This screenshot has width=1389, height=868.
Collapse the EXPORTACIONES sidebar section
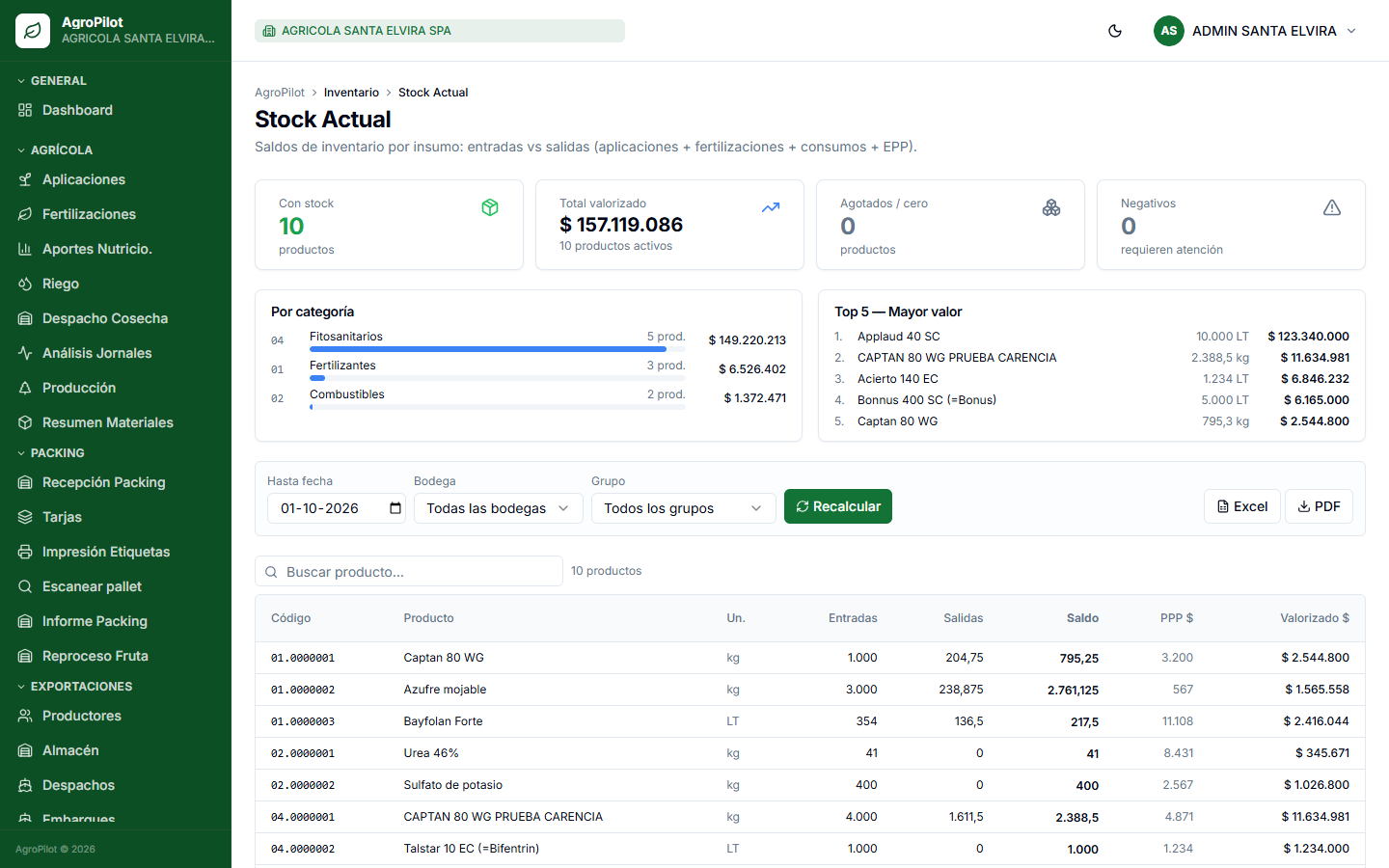pyautogui.click(x=74, y=687)
